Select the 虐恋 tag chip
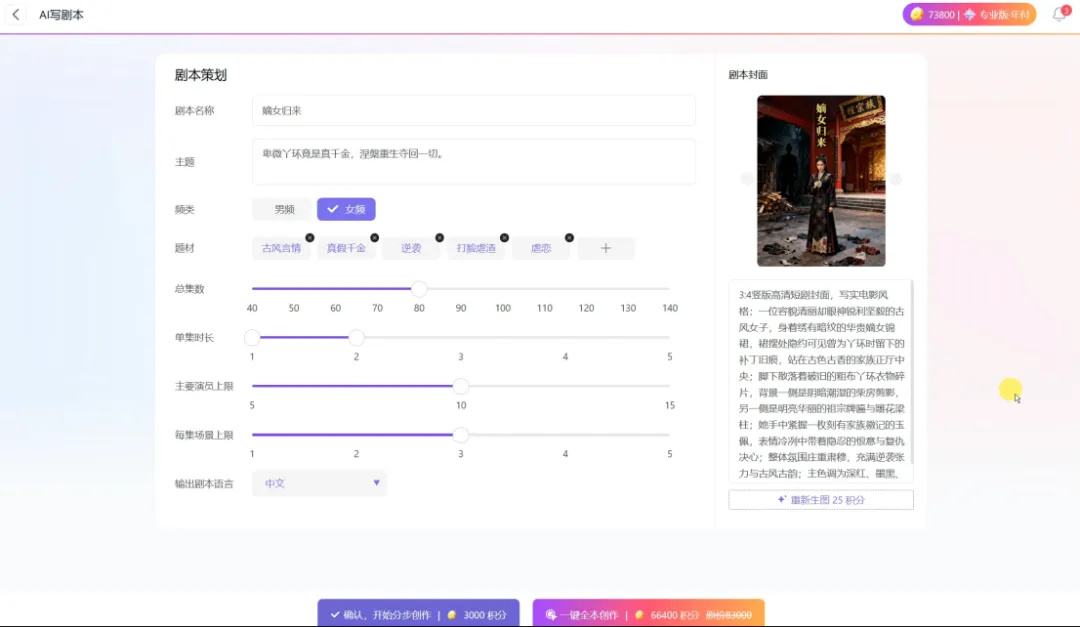The image size is (1080, 627). coord(541,248)
